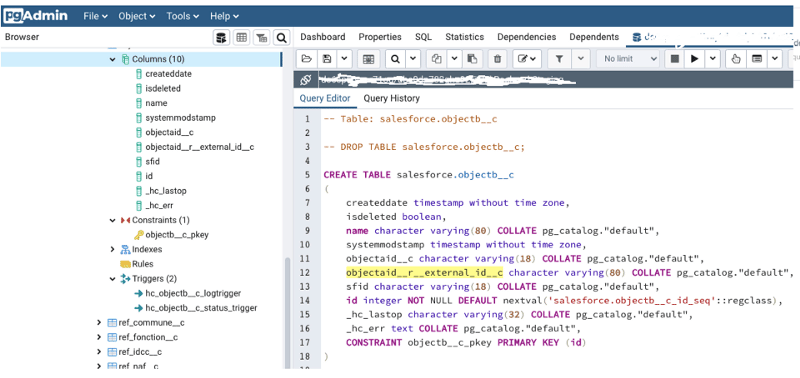800x378 pixels.
Task: Click the filter funnel icon
Action: click(x=559, y=59)
